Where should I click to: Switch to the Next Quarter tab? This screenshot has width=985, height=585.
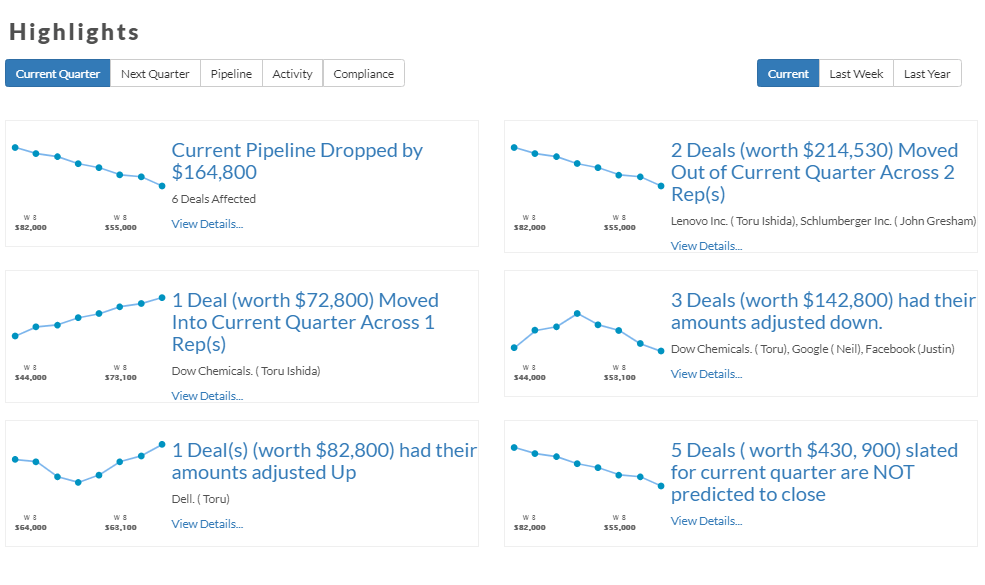[155, 74]
